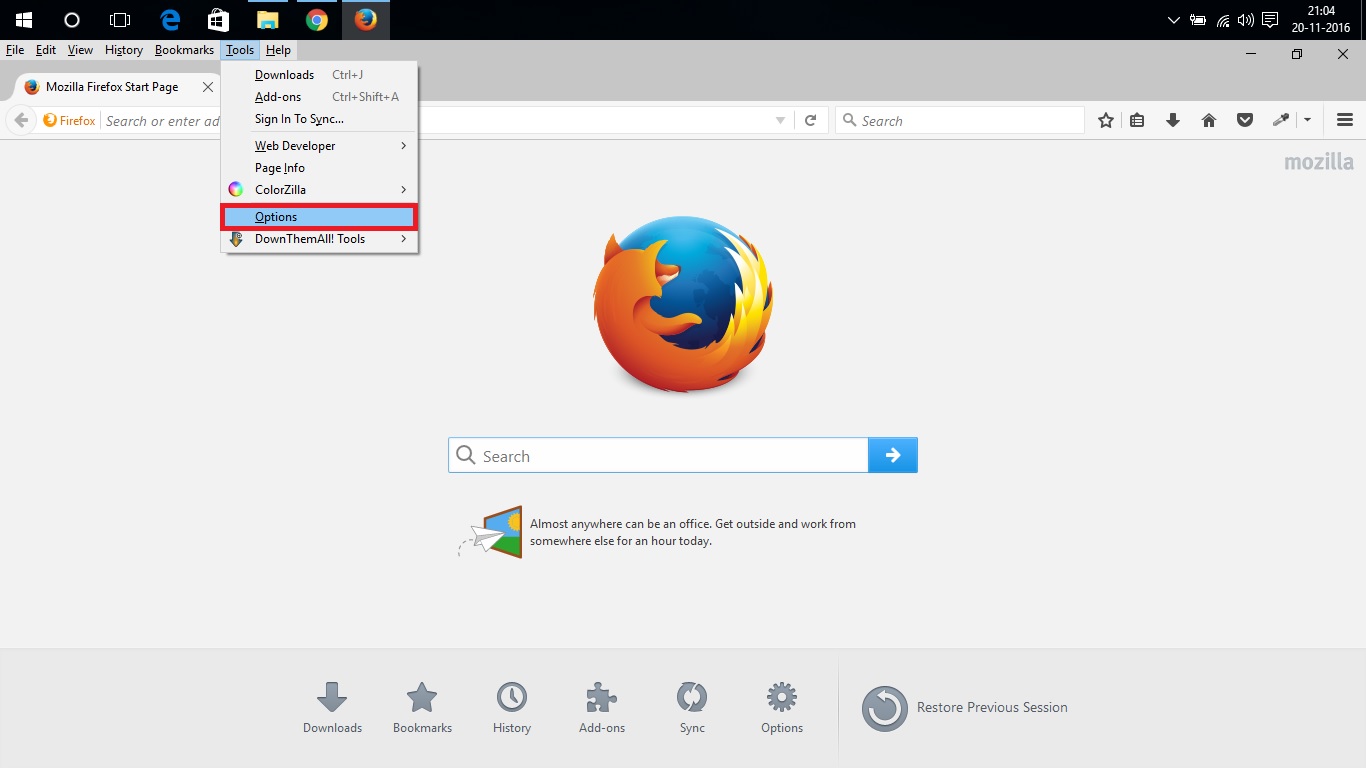The width and height of the screenshot is (1366, 768).
Task: Check the battery icon in the system tray
Action: point(1198,20)
